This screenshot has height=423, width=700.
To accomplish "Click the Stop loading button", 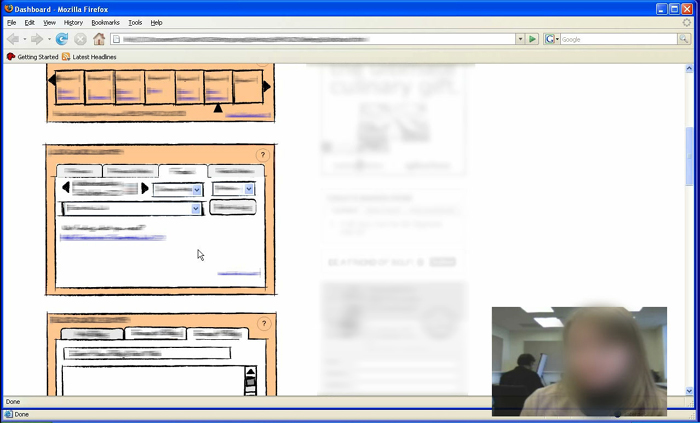I will pos(80,39).
